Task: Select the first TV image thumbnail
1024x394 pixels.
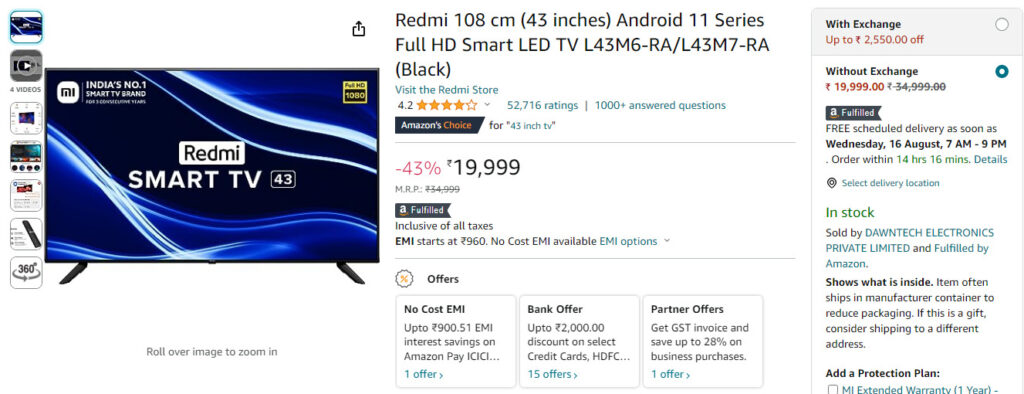Action: pos(26,27)
